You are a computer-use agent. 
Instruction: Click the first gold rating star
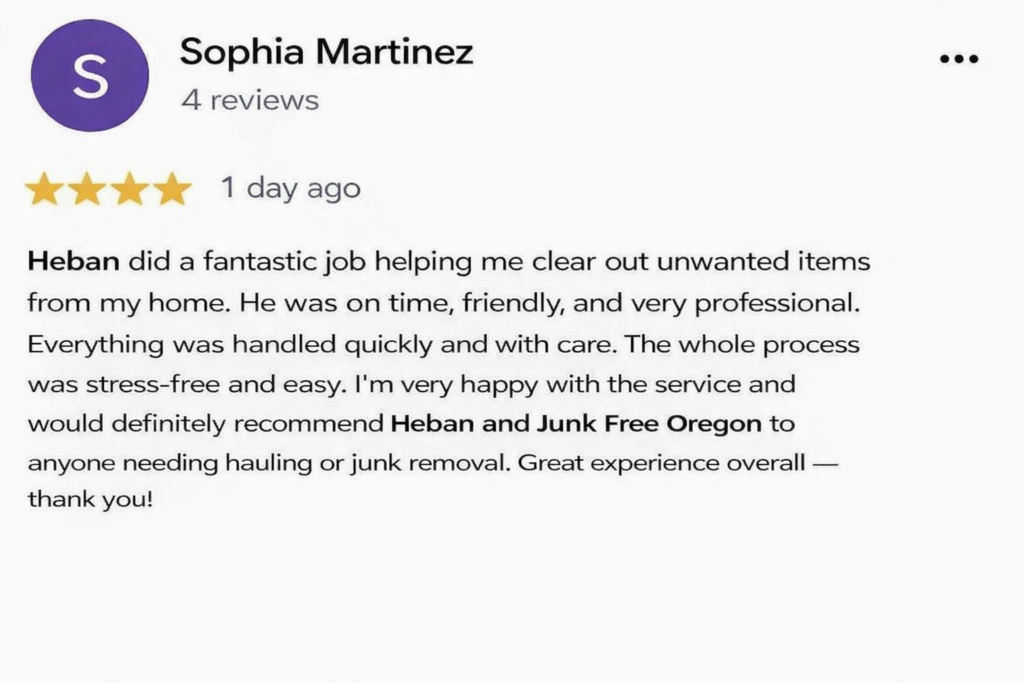pyautogui.click(x=44, y=189)
